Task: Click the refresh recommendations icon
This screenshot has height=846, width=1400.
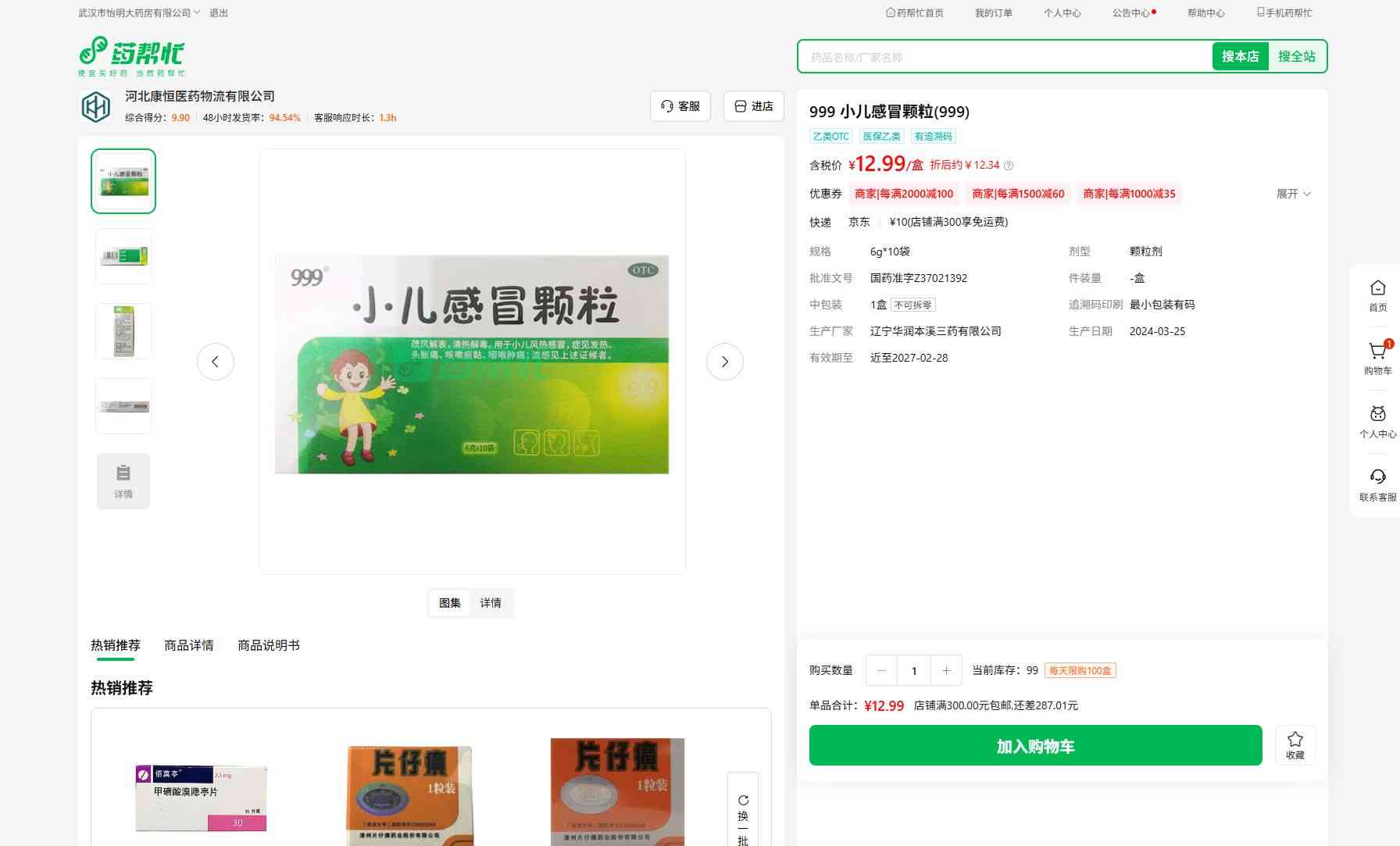Action: tap(743, 801)
